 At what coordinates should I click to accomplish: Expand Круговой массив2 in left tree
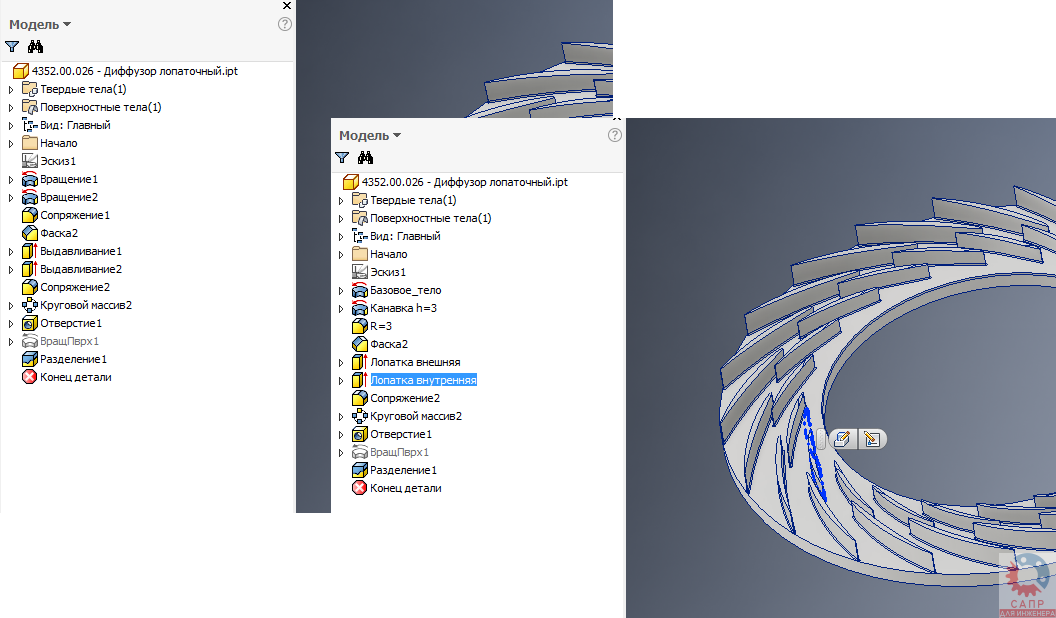point(11,305)
